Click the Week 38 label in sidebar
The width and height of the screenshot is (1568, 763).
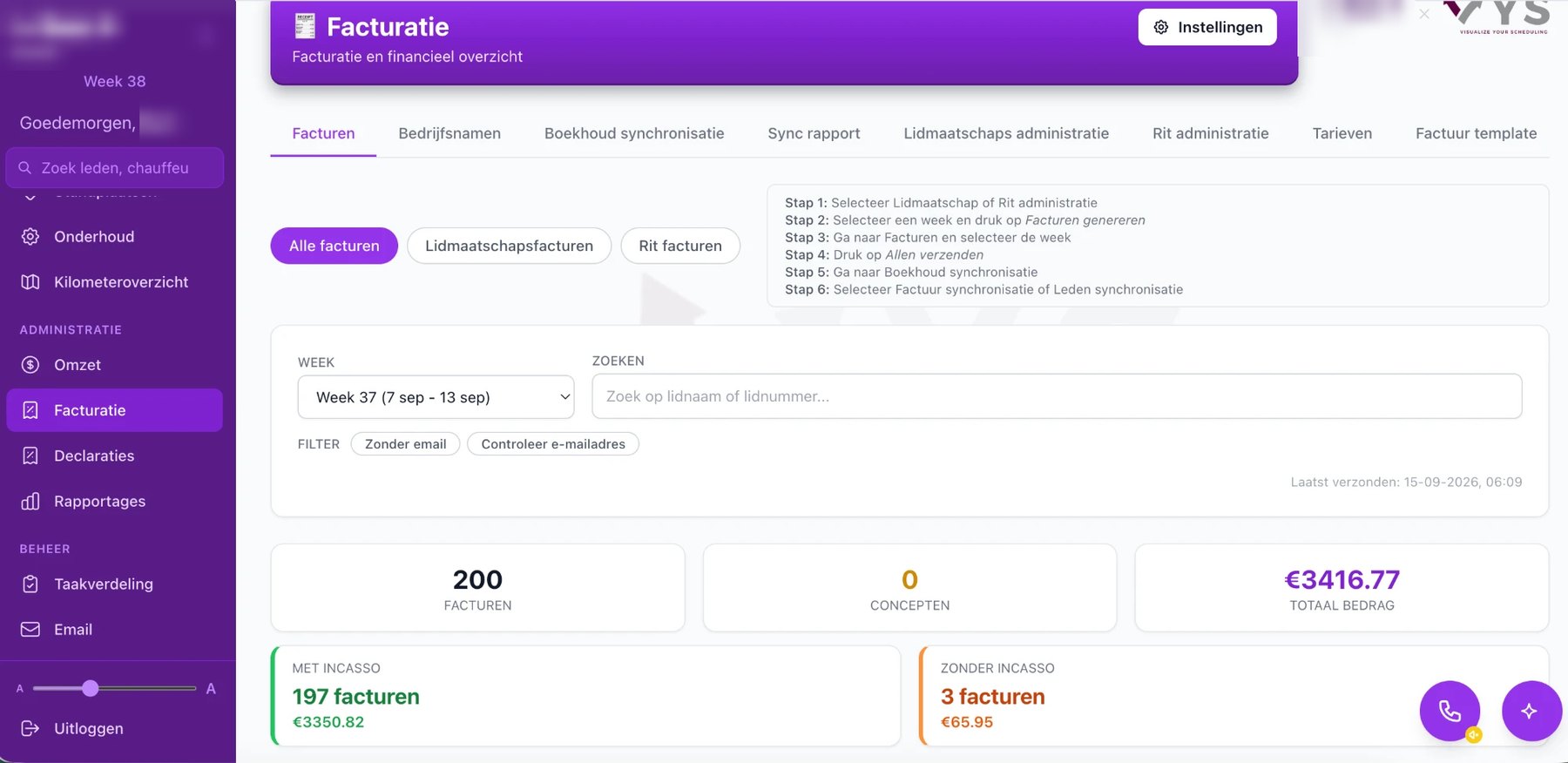point(115,81)
